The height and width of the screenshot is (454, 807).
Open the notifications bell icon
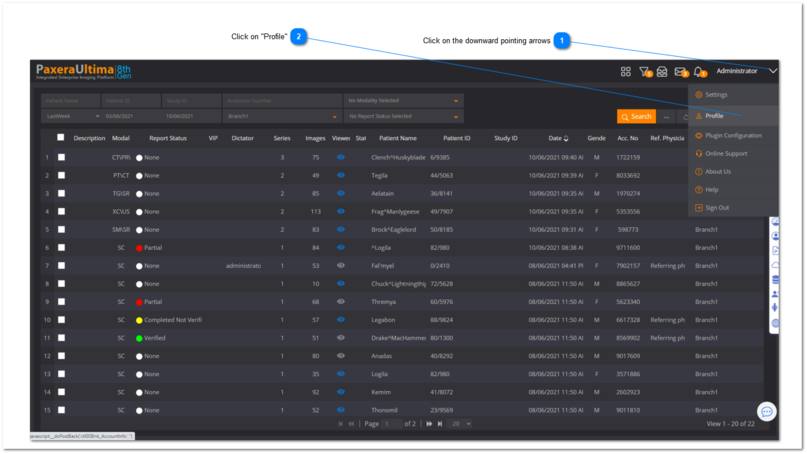coord(698,72)
